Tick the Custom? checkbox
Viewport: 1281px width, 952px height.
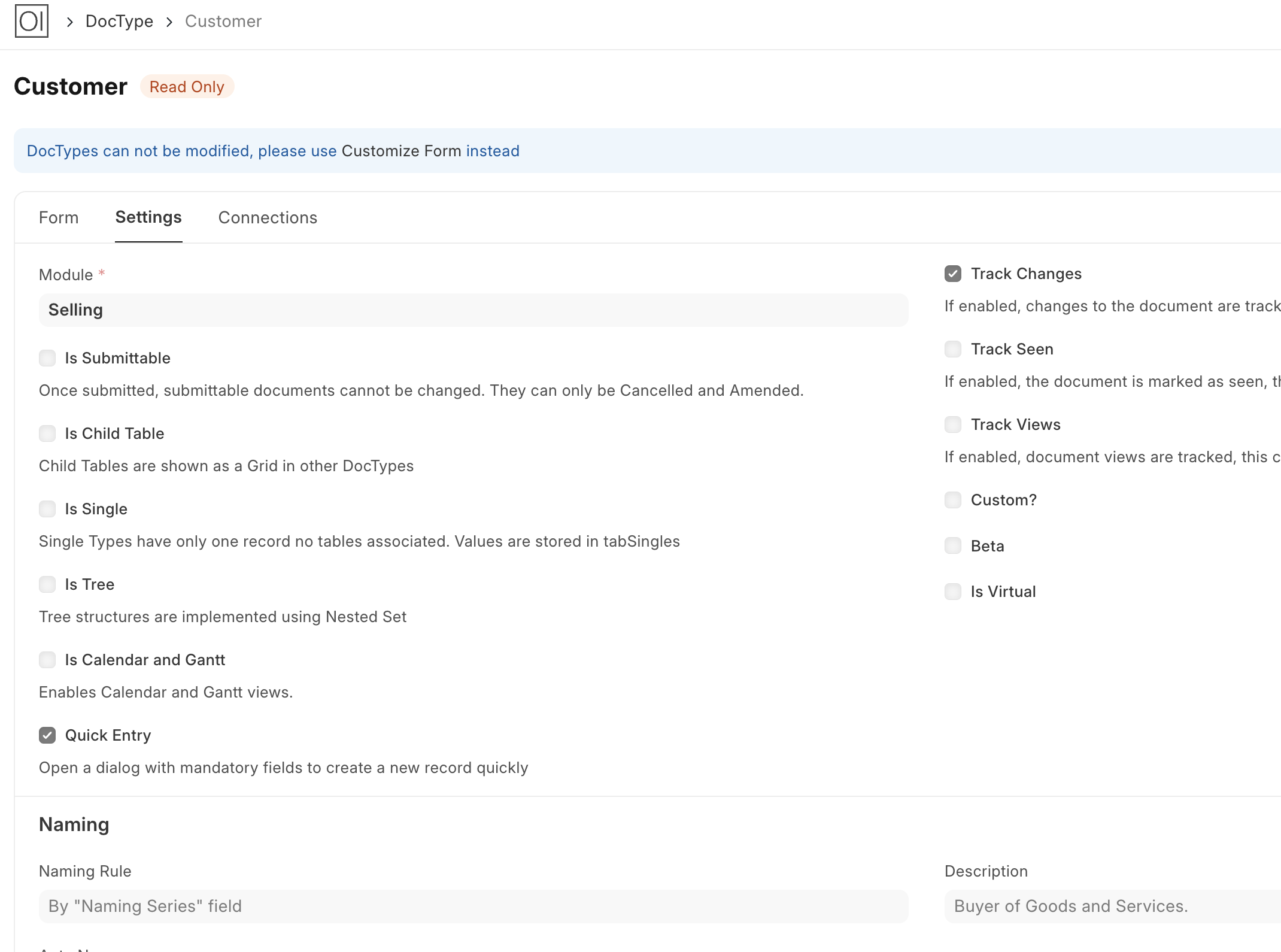pyautogui.click(x=953, y=500)
